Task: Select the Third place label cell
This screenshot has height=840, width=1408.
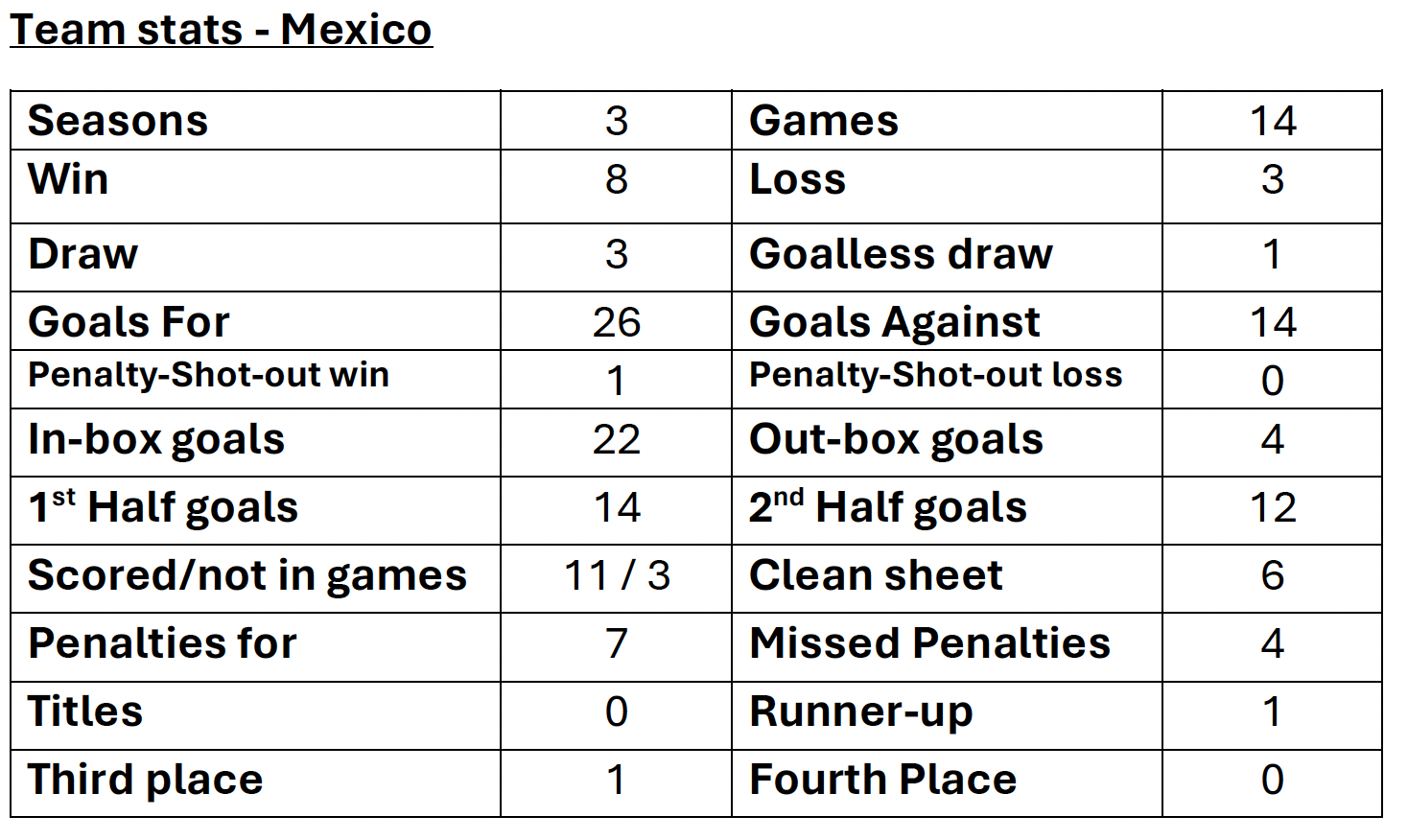Action: pos(256,784)
